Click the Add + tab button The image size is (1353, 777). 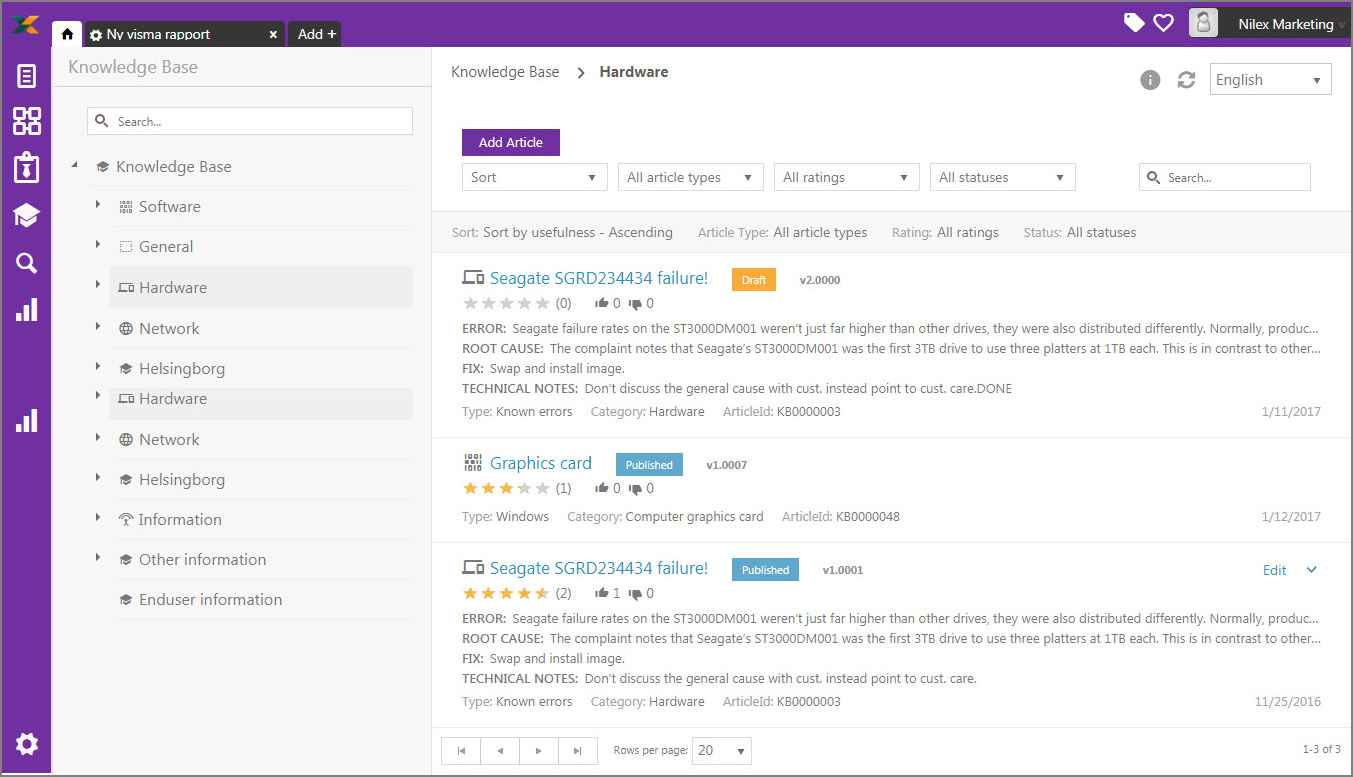click(x=317, y=34)
